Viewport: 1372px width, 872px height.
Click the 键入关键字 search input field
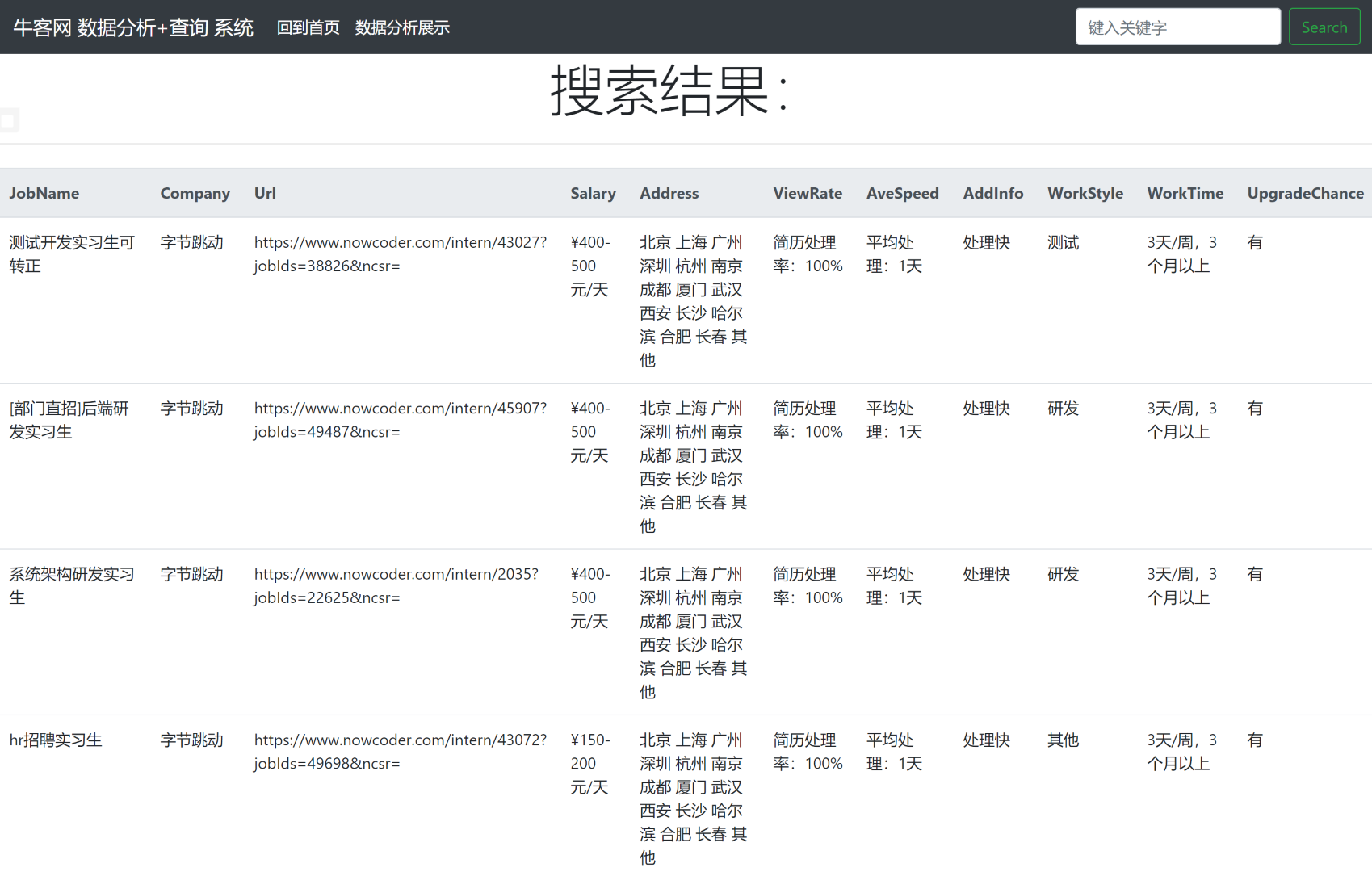coord(1177,27)
